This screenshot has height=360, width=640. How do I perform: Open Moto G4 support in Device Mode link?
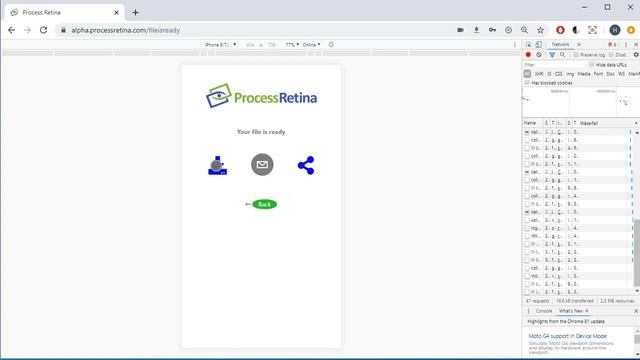(x=567, y=336)
